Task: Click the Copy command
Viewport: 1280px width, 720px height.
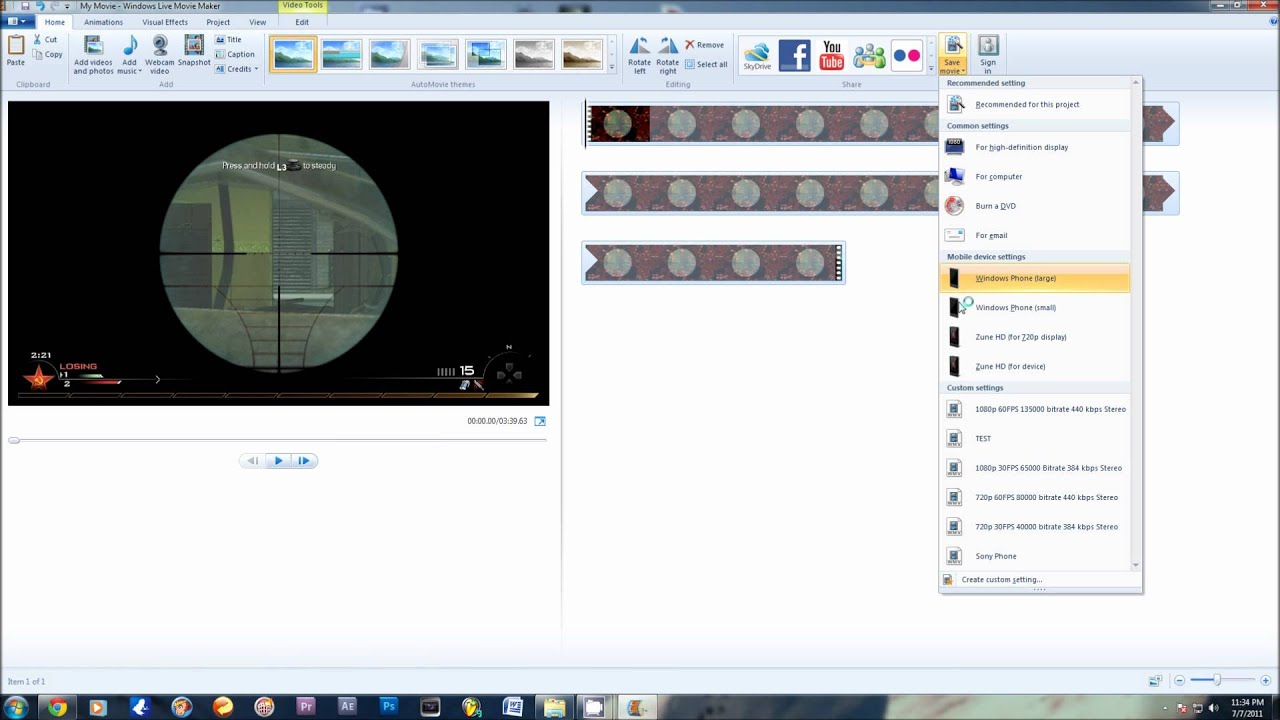Action: 46,54
